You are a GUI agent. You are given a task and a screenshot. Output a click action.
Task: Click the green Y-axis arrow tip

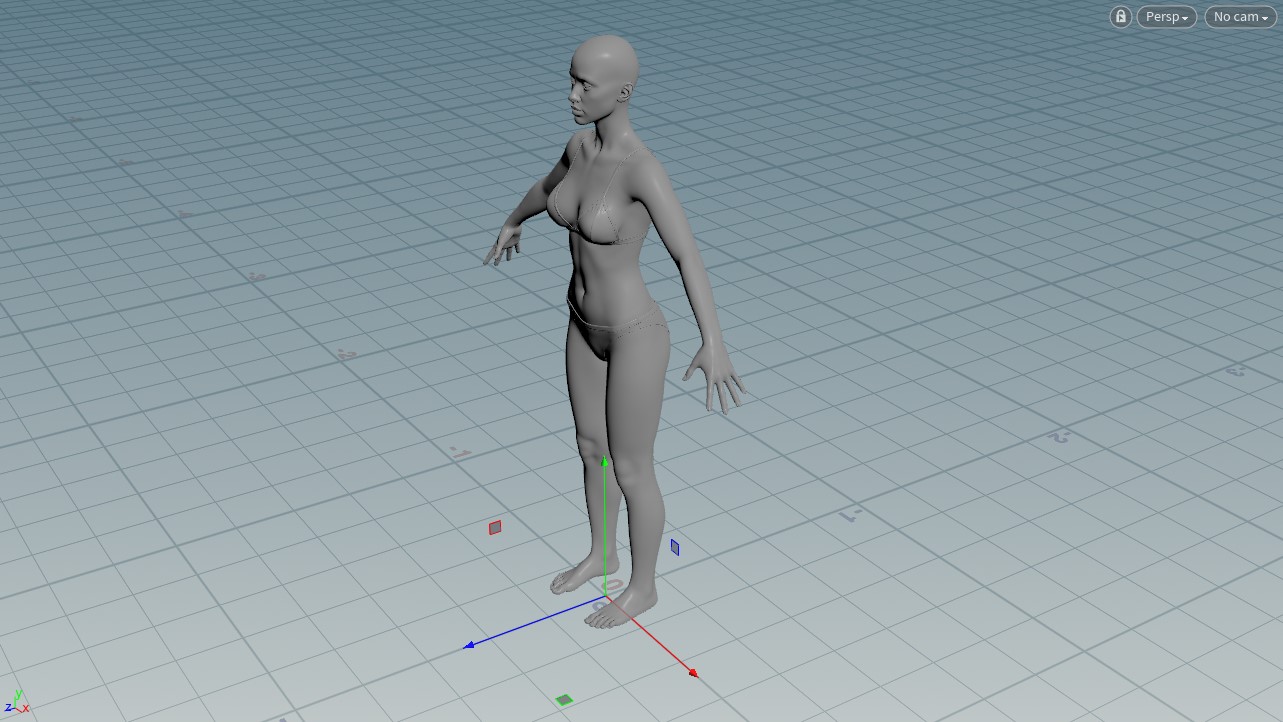coord(604,462)
